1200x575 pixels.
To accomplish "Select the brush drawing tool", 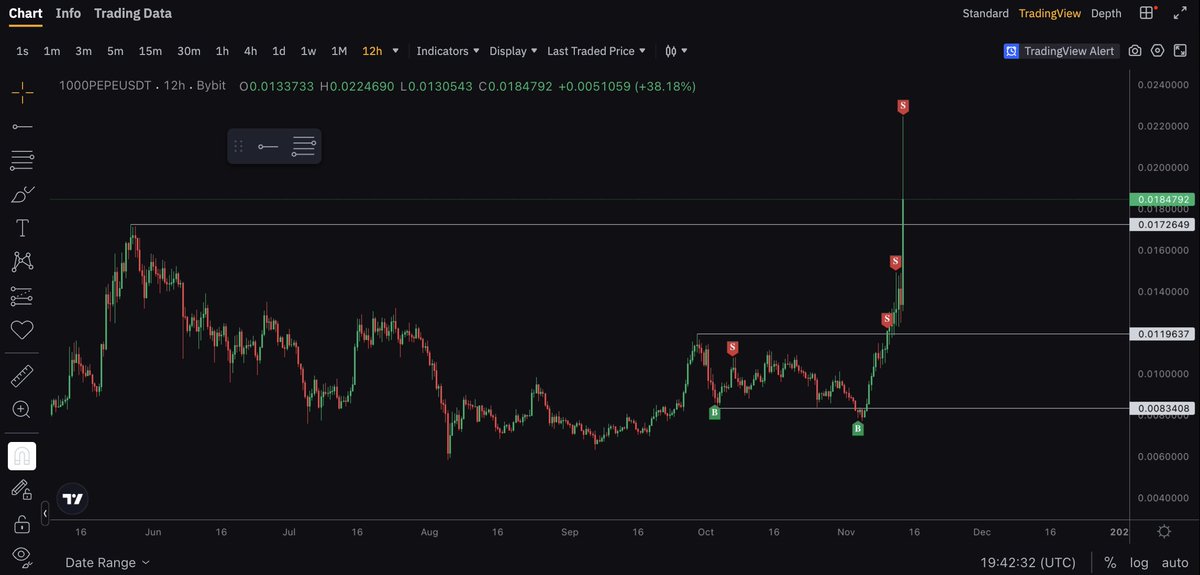I will (x=22, y=194).
